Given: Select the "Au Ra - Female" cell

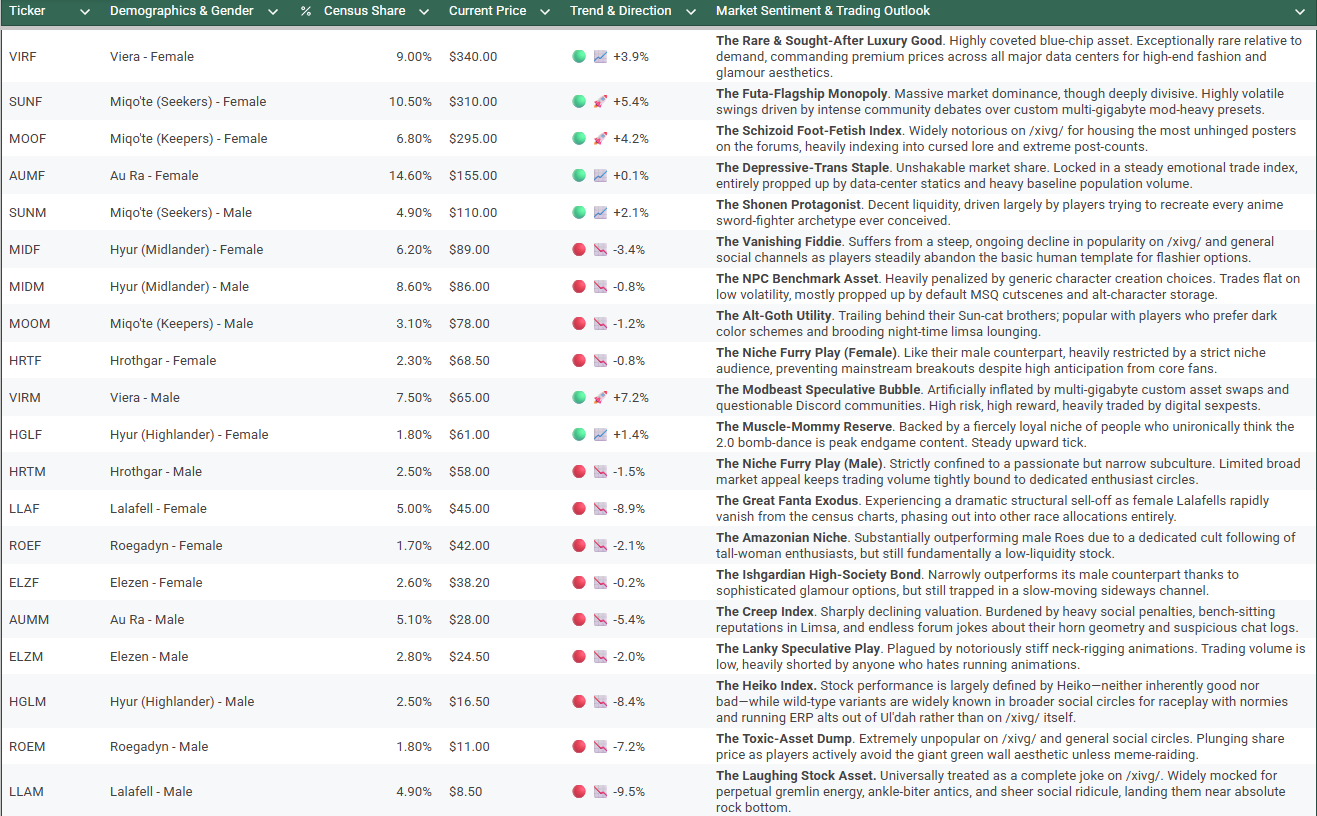Looking at the screenshot, I should tap(154, 176).
